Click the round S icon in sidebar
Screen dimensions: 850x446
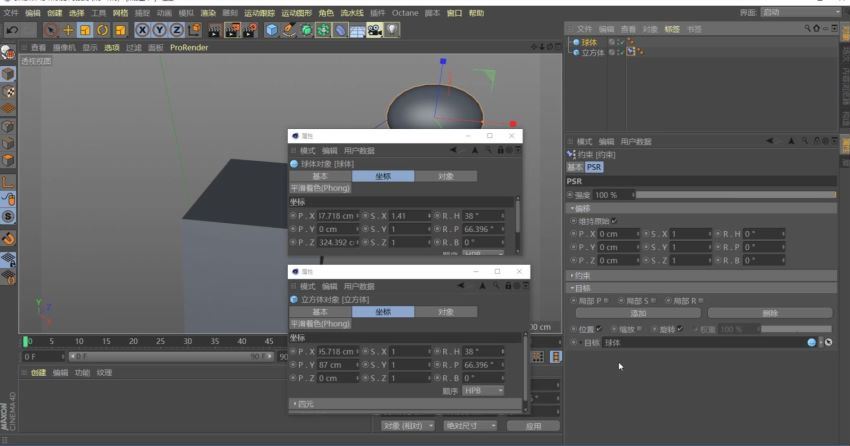tap(8, 217)
